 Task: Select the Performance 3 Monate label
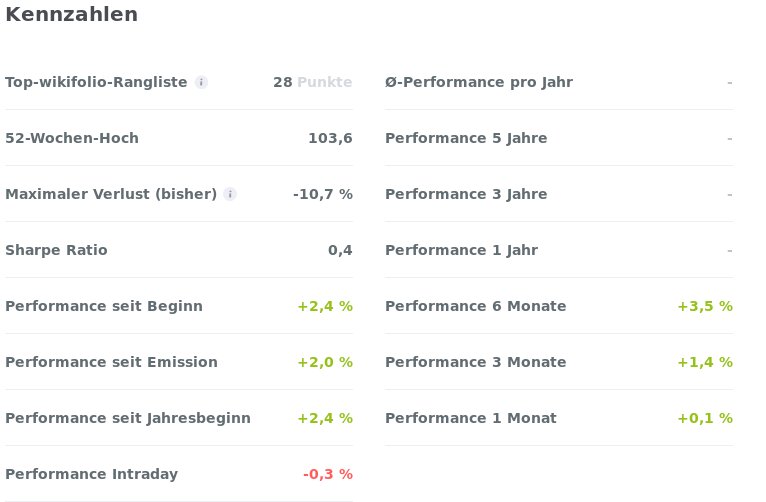tap(475, 362)
